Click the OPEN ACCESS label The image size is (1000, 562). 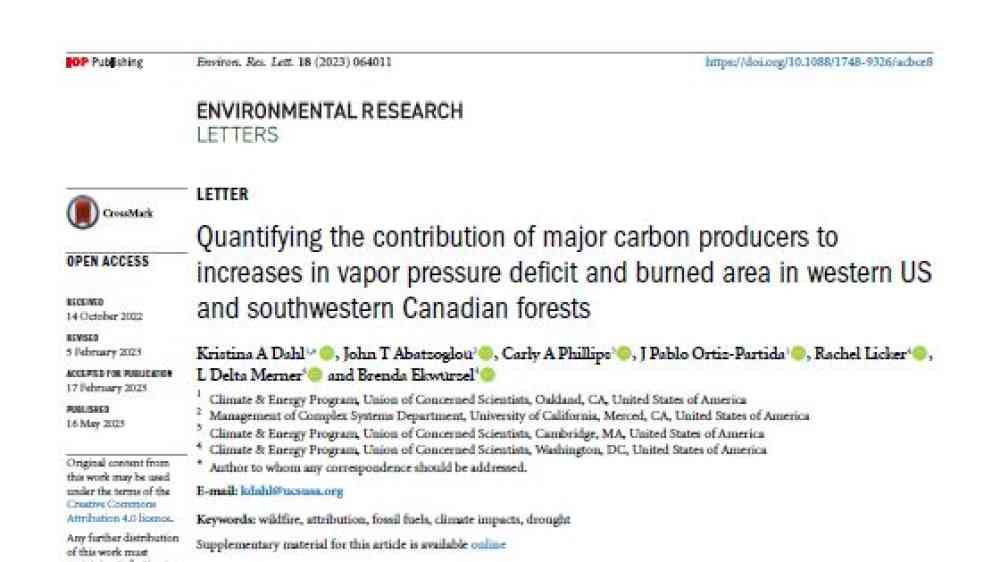point(108,262)
